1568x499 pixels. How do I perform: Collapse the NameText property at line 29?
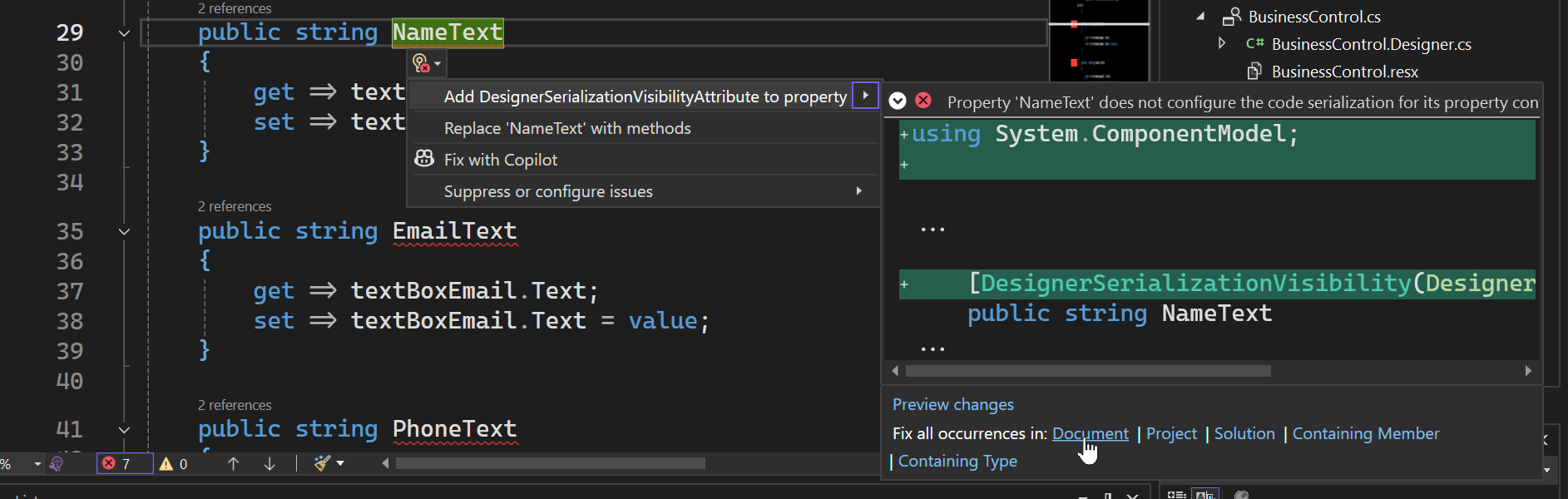tap(124, 33)
